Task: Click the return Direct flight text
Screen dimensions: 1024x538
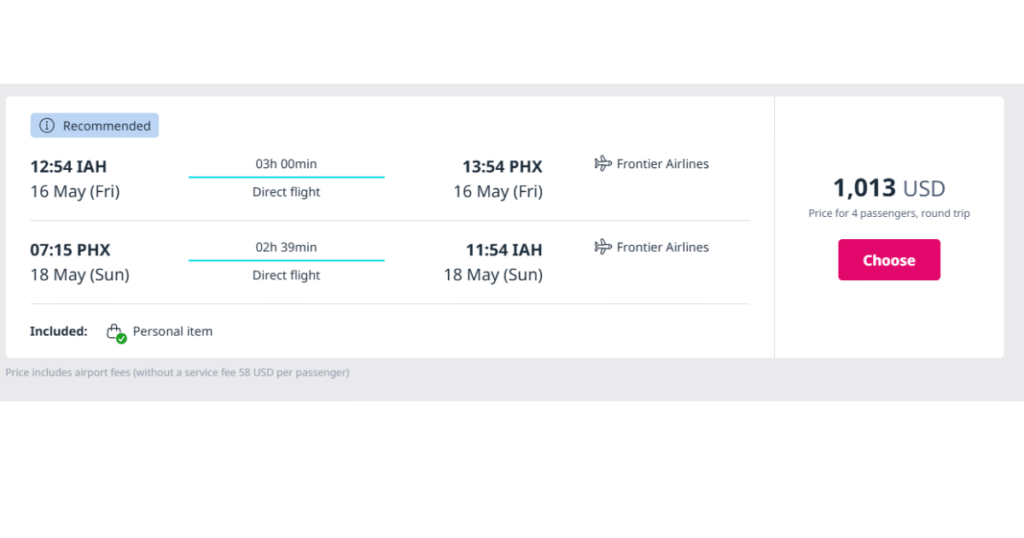Action: point(286,276)
